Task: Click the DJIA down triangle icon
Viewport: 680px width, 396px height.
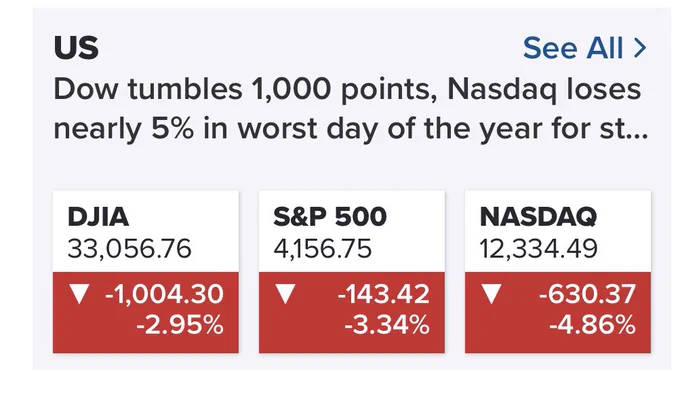Action: pos(79,294)
